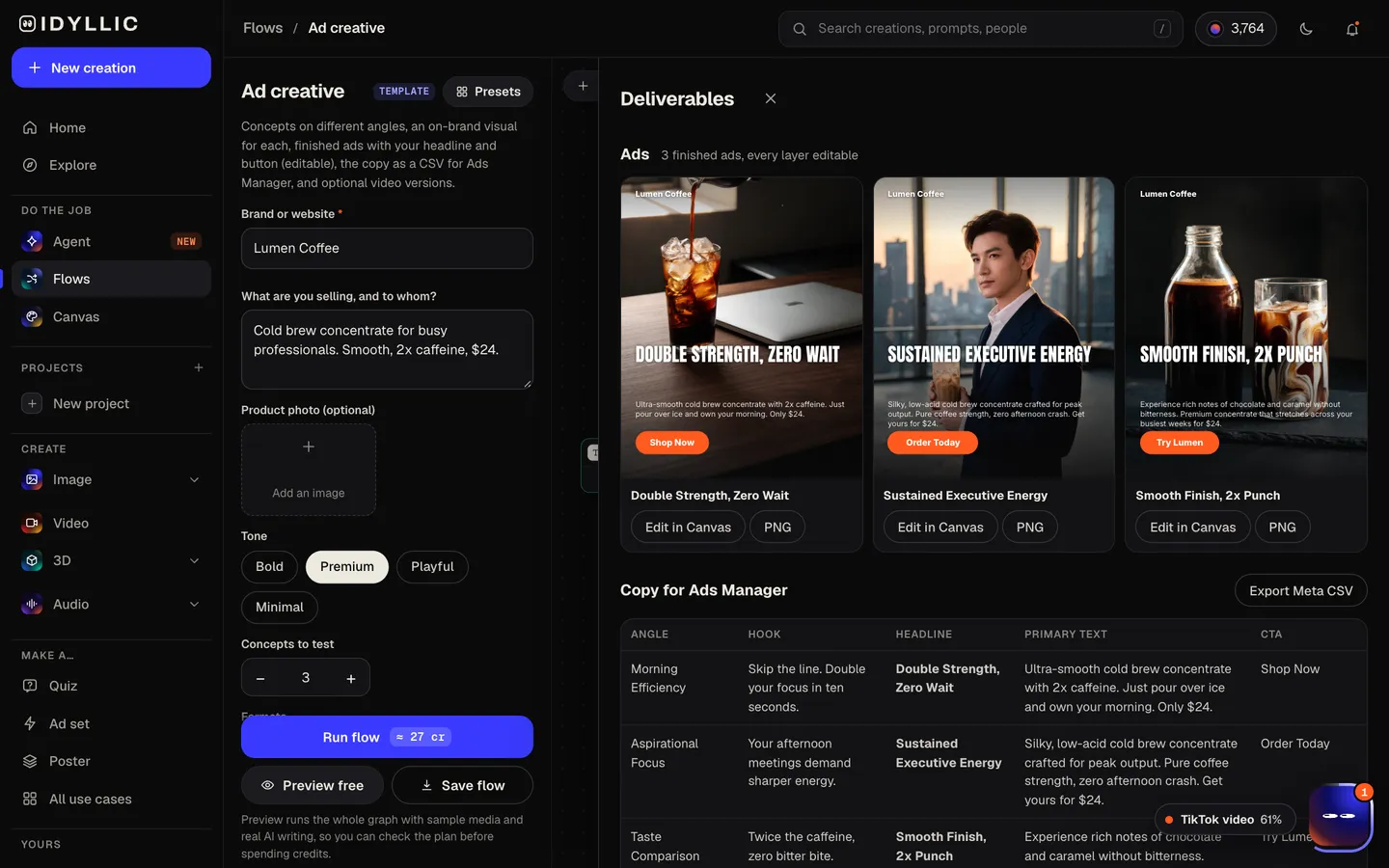This screenshot has height=868, width=1389.
Task: Start a New creation
Action: (x=111, y=68)
